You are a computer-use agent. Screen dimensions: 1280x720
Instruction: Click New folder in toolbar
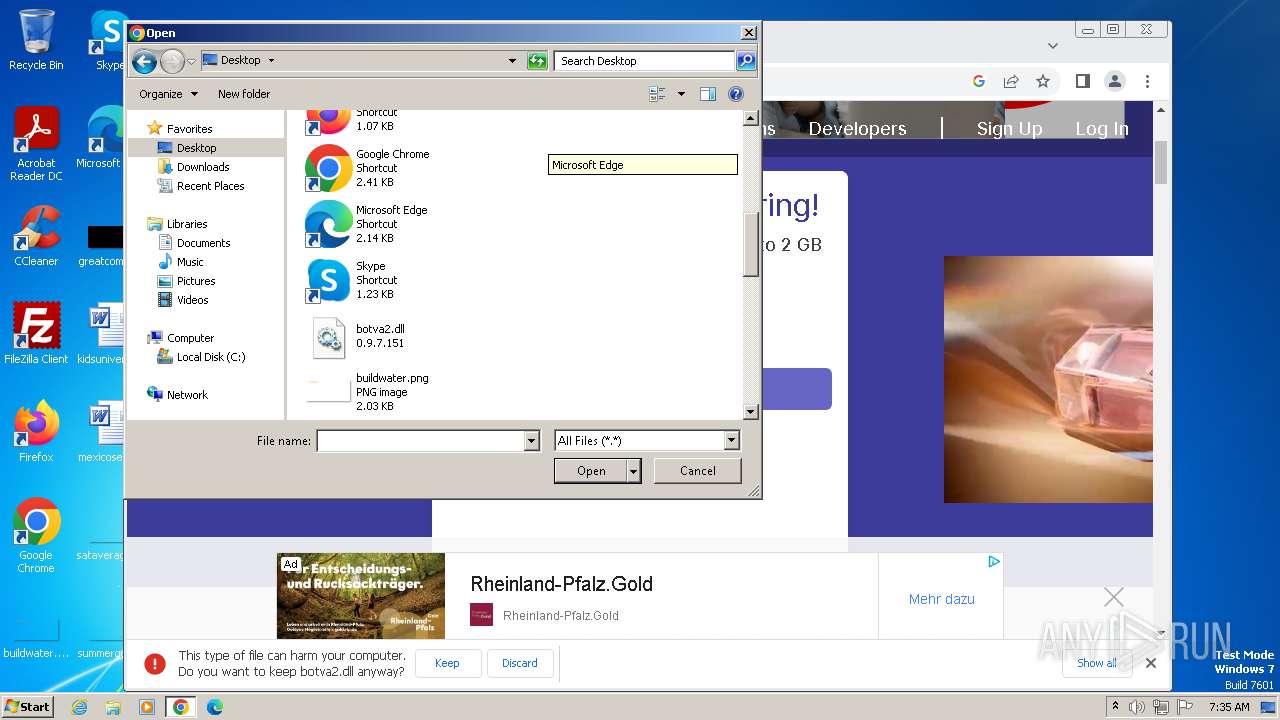click(244, 94)
